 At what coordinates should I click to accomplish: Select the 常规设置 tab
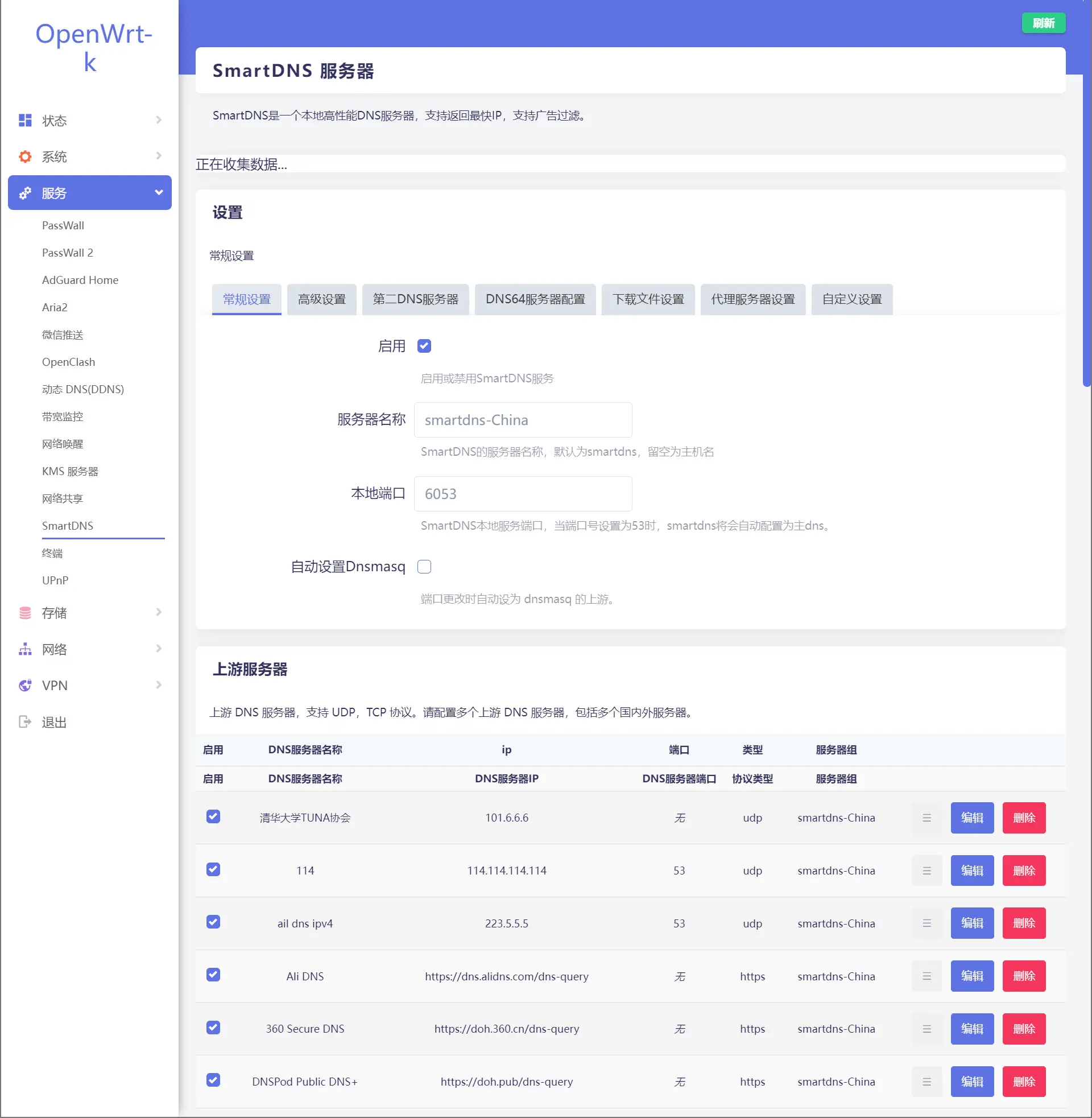(x=247, y=299)
